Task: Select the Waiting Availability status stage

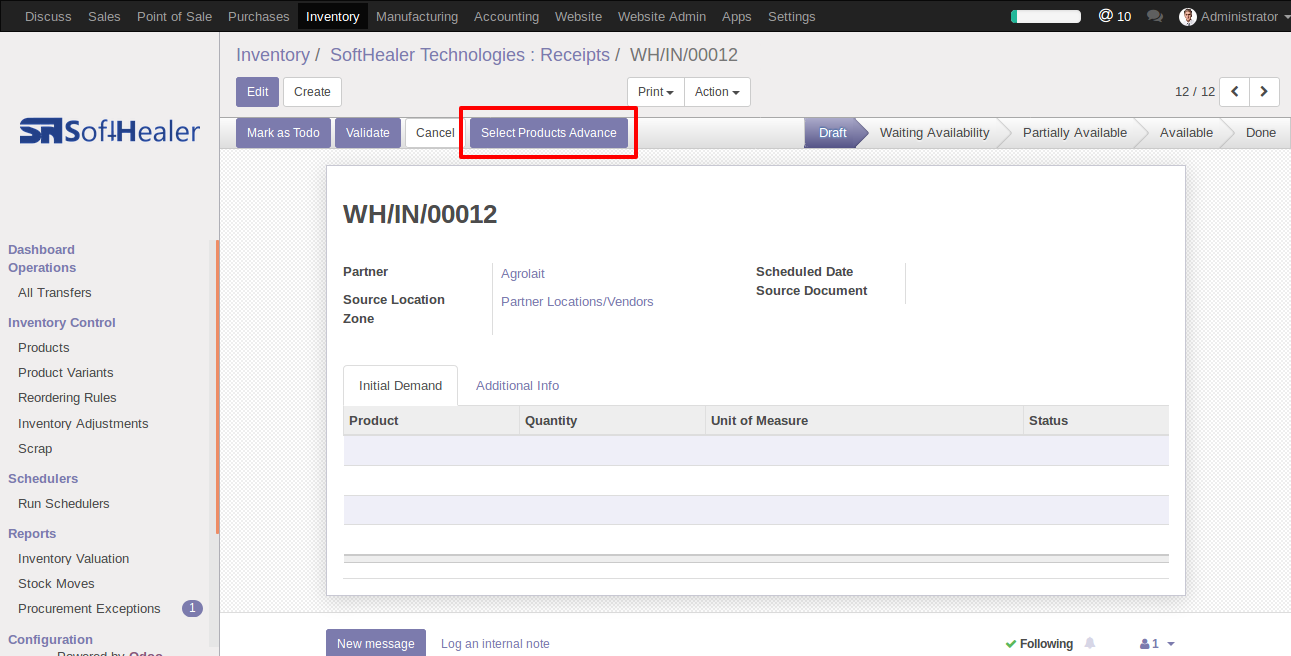Action: tap(934, 133)
